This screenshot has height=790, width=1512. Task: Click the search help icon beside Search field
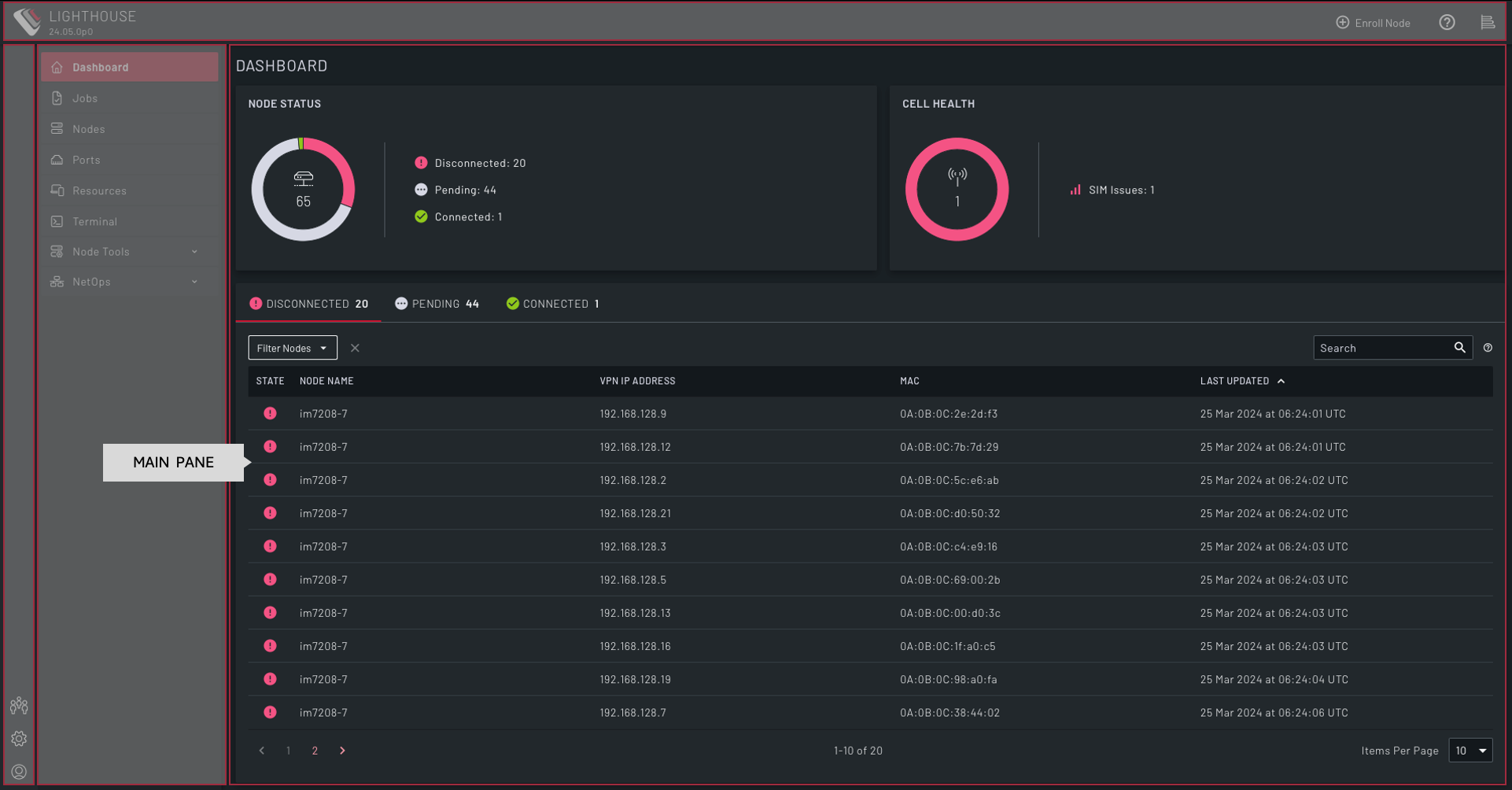pos(1488,348)
